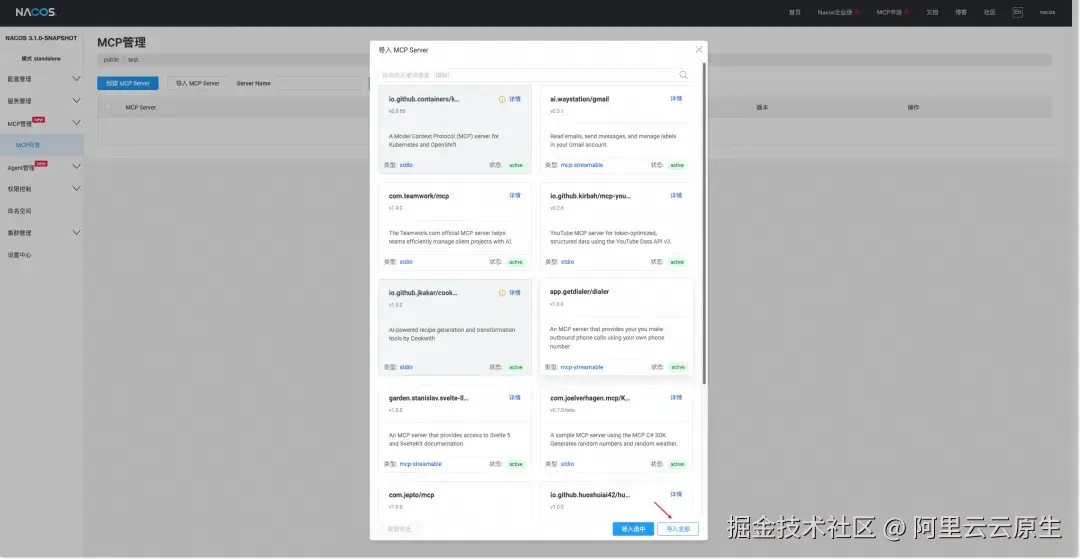Click warning icon on io.github.containers card
This screenshot has height=559, width=1080.
(x=502, y=99)
